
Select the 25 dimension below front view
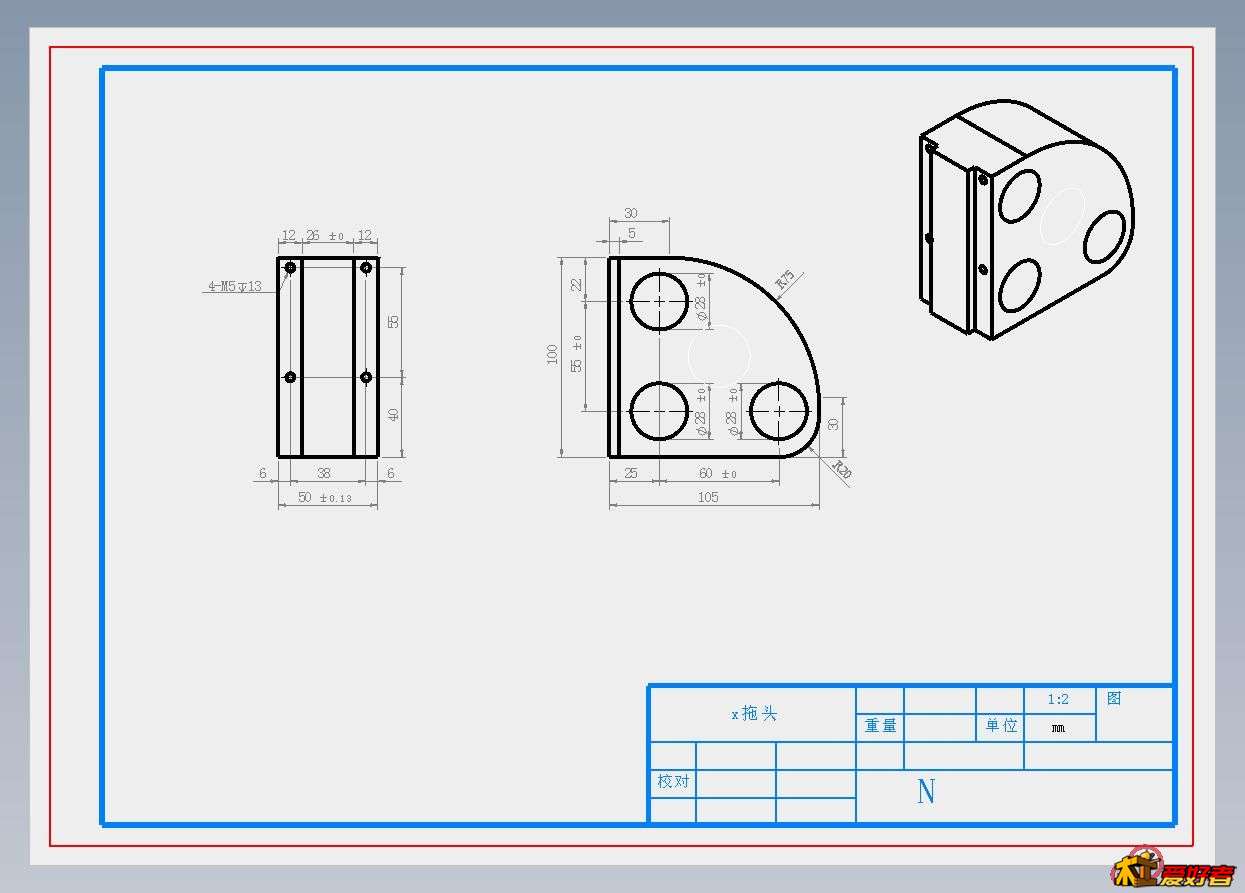[x=631, y=473]
